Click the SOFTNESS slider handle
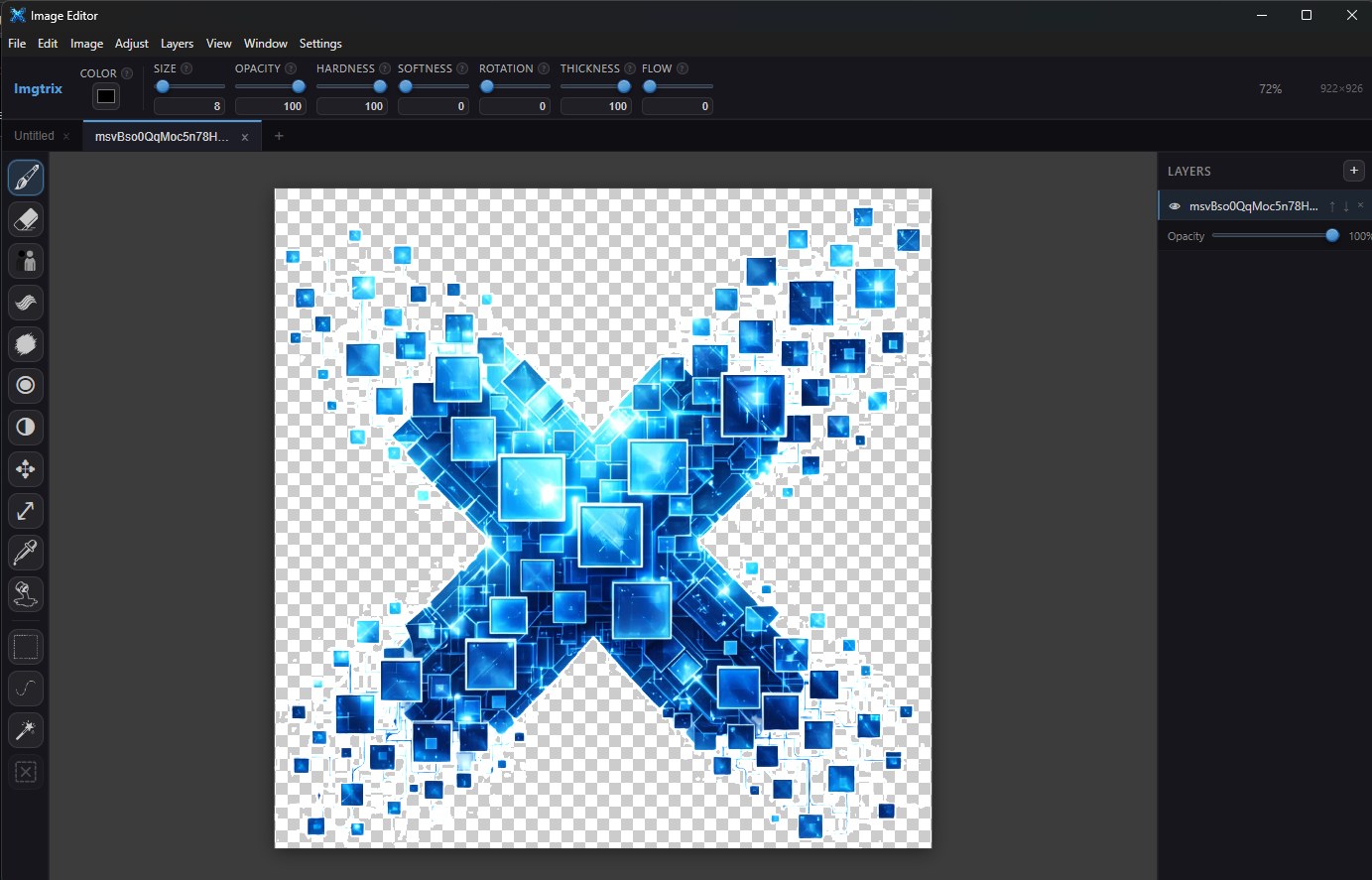 tap(406, 86)
